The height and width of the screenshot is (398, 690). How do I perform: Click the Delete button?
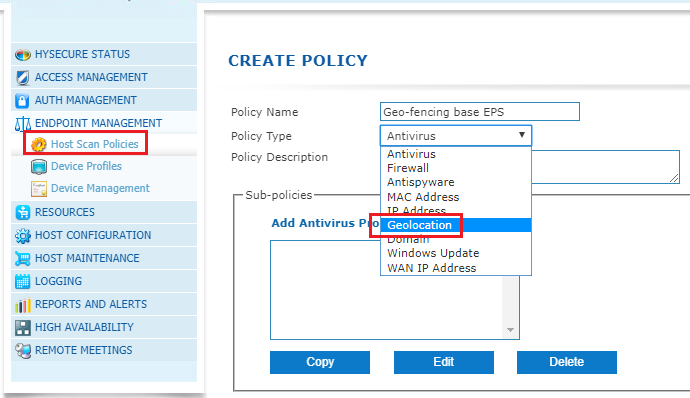coord(567,362)
